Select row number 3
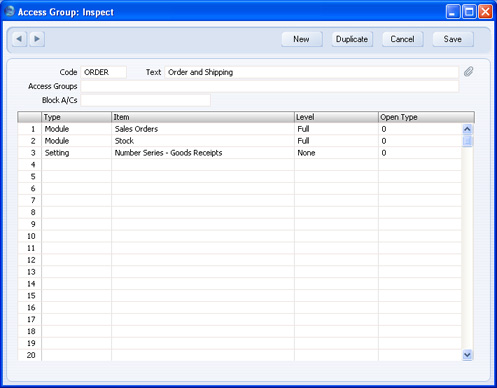Screen dimensions: 497x388 click(30, 153)
